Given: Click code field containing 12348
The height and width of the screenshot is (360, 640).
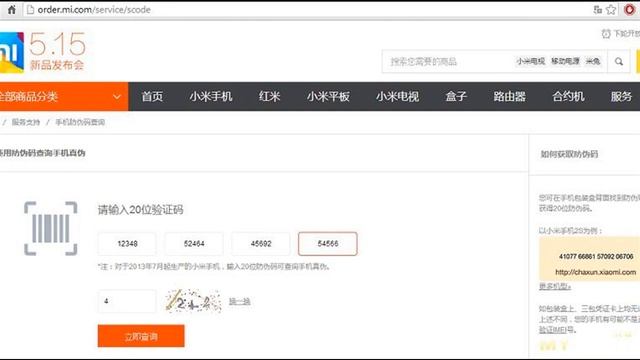Looking at the screenshot, I should click(x=127, y=244).
